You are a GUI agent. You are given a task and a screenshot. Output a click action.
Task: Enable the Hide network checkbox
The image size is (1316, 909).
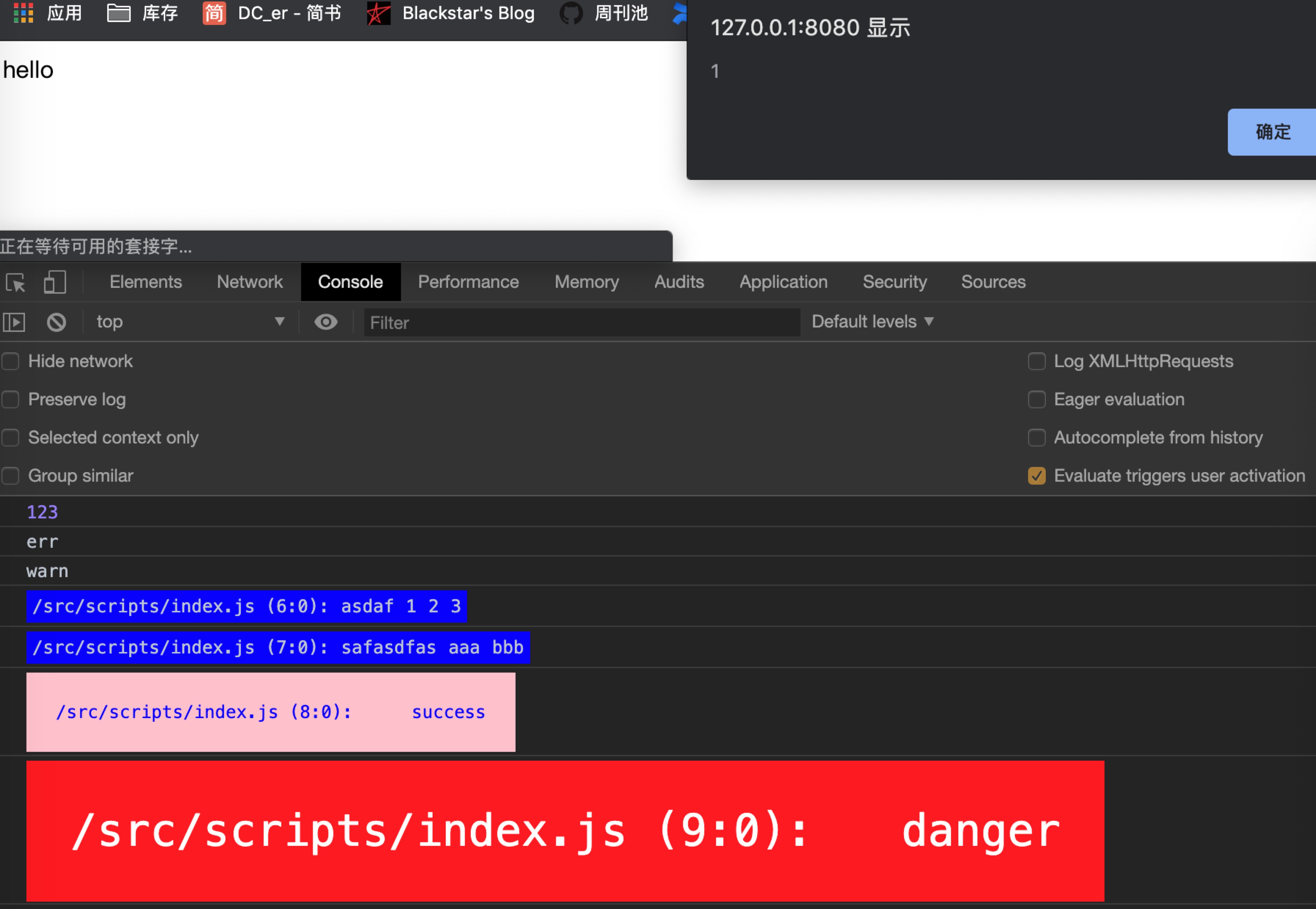tap(11, 361)
